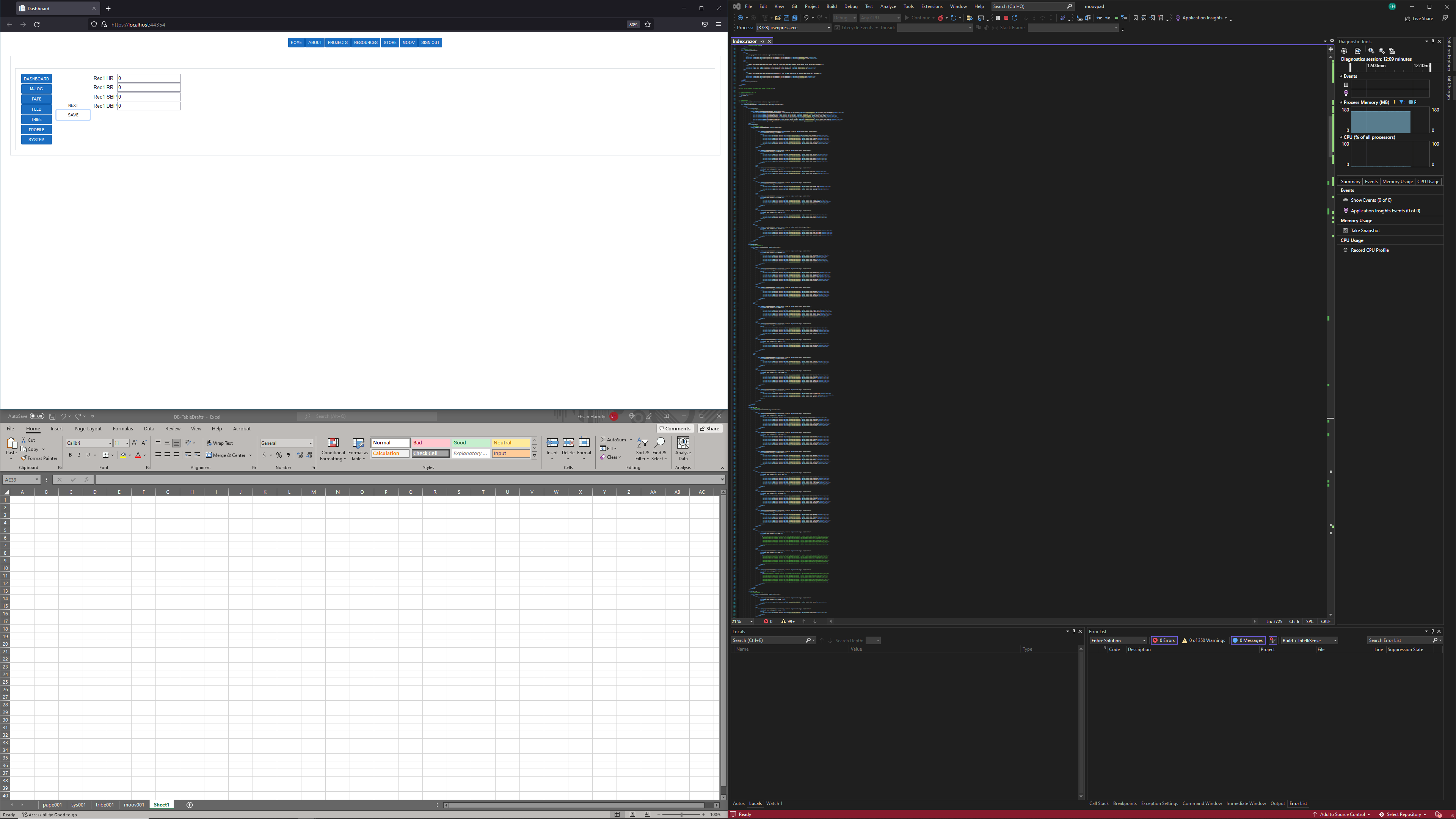Open Excel number format dropdown General
The height and width of the screenshot is (819, 1456).
tap(310, 443)
